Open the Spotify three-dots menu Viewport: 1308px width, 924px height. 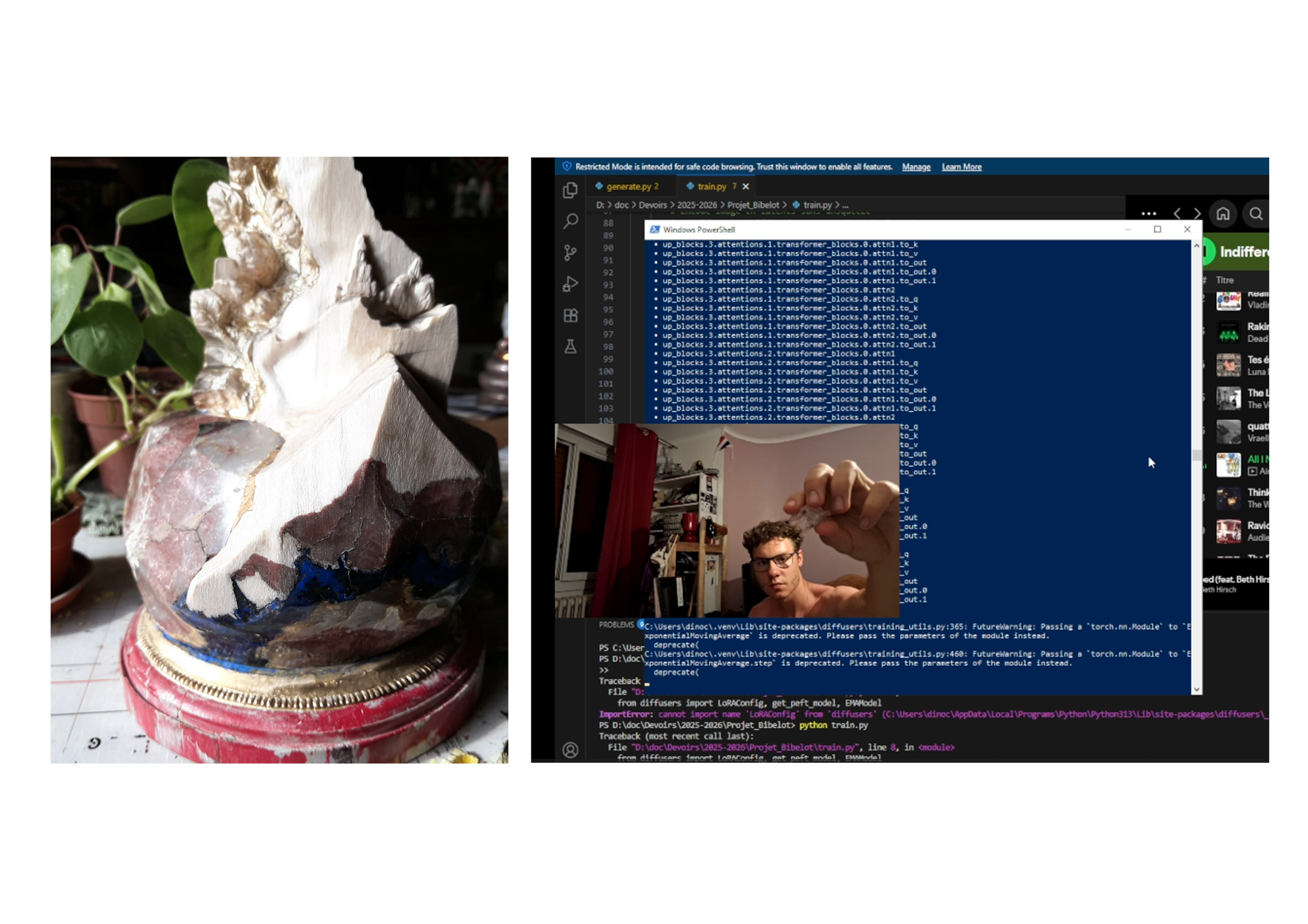coord(1148,214)
